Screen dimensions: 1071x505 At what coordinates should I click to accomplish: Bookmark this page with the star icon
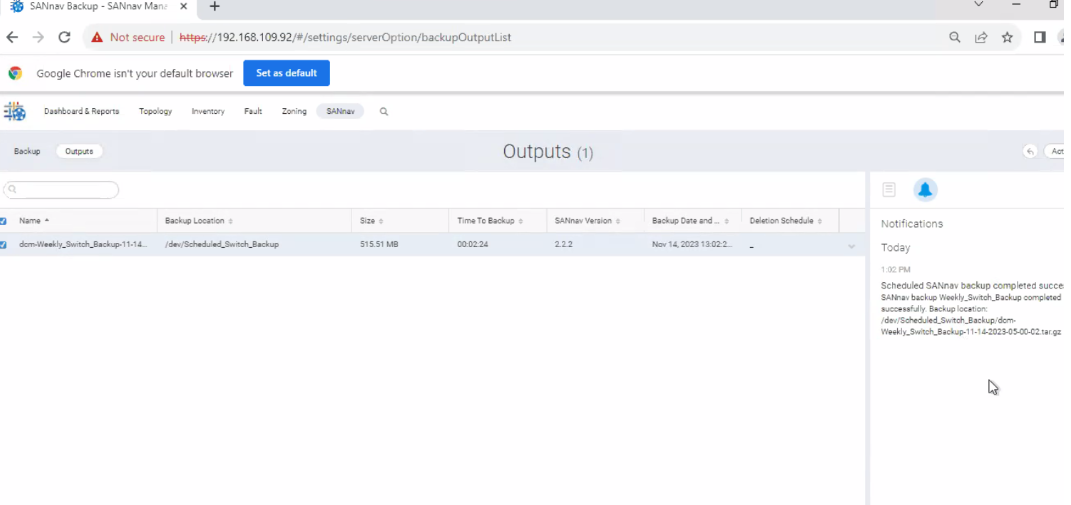click(1007, 38)
